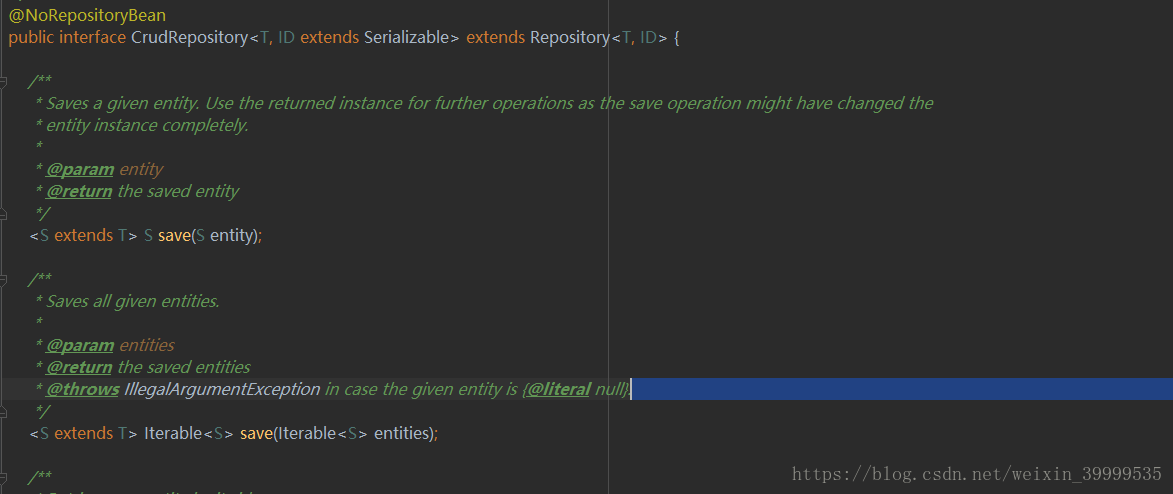Click the highlighted selection after the null literal
This screenshot has height=494, width=1173.
(901, 389)
